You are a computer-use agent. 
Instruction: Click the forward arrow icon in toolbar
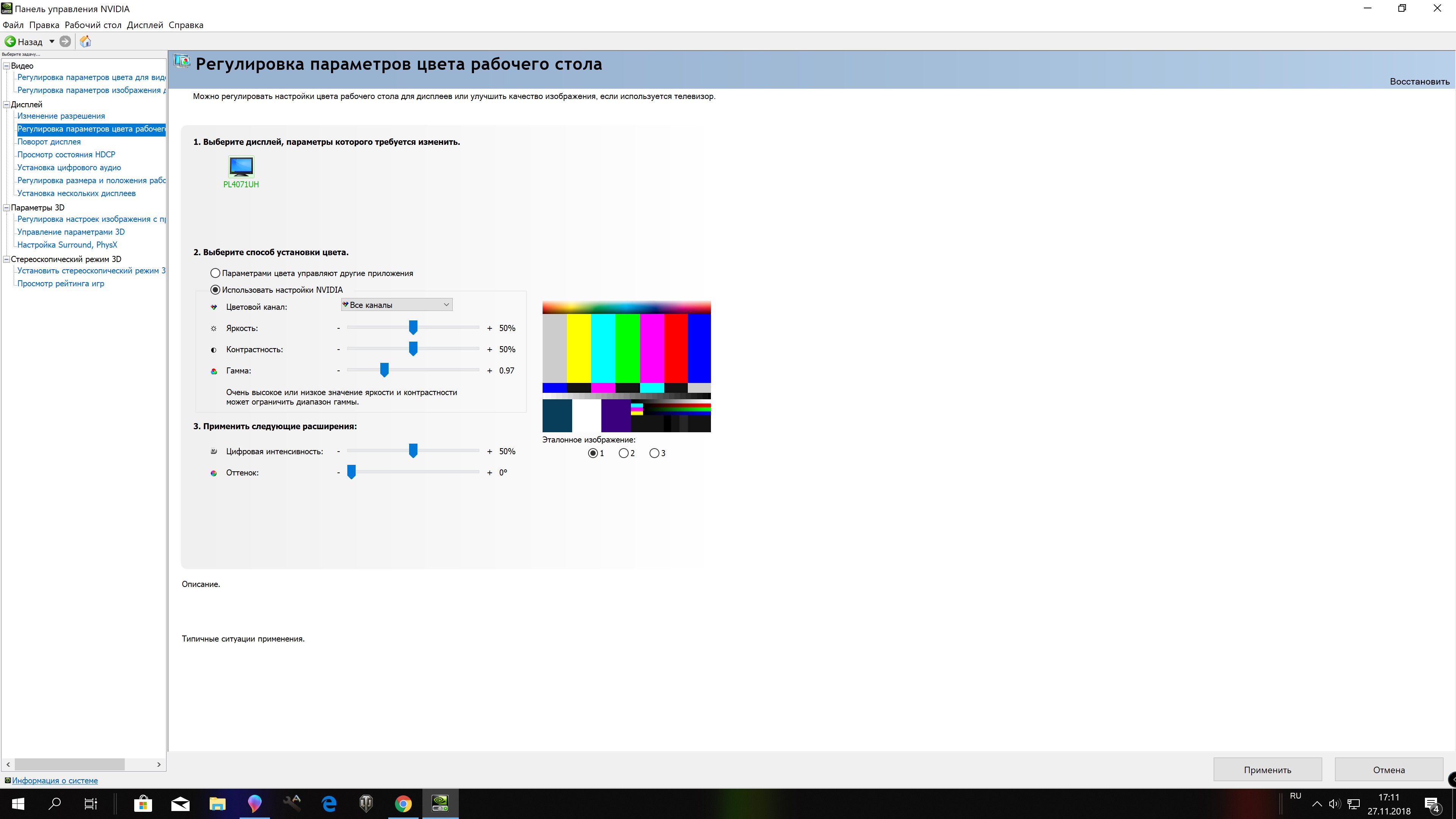coord(65,41)
